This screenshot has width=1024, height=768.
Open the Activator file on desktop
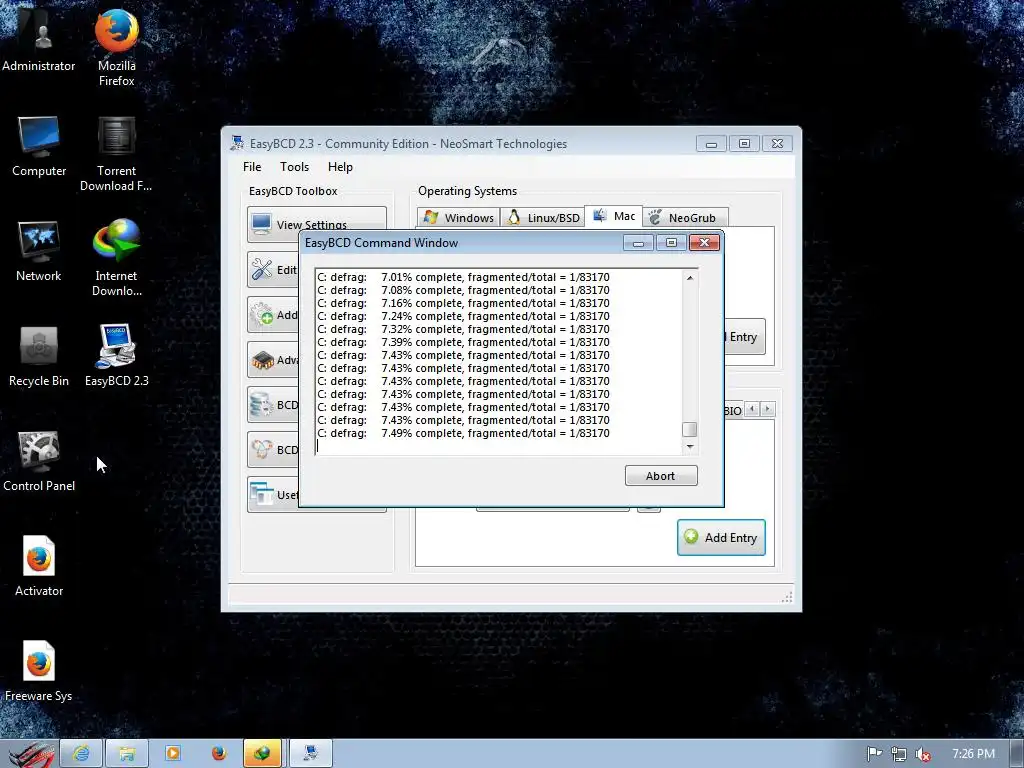(39, 566)
